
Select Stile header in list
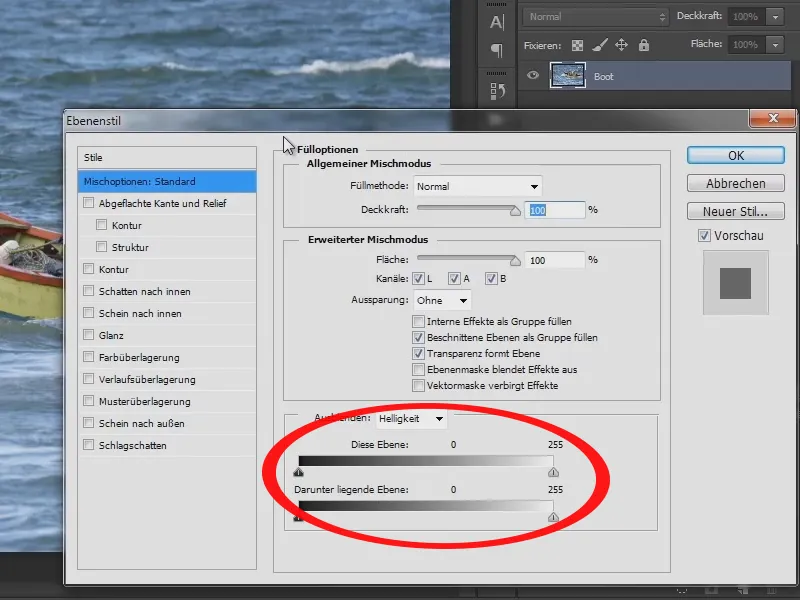point(167,158)
